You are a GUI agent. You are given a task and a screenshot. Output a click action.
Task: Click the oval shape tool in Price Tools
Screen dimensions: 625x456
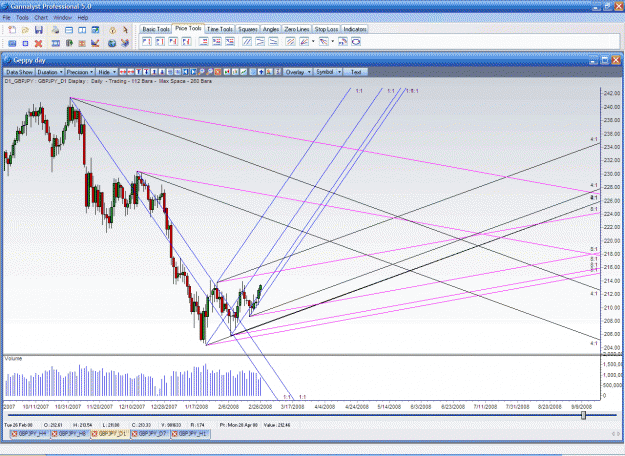(356, 41)
